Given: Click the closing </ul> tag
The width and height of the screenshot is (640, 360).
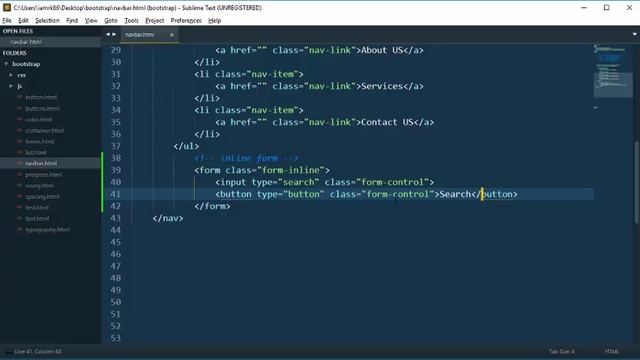Looking at the screenshot, I should tap(186, 146).
